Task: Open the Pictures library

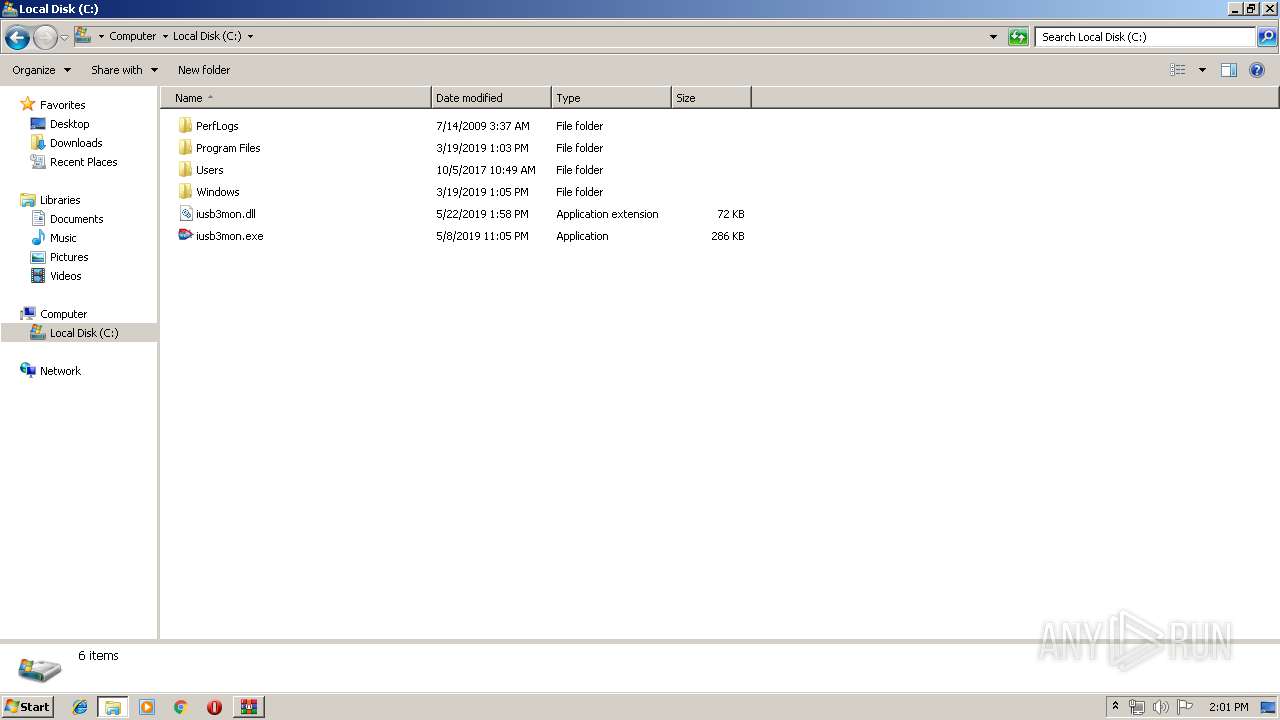Action: [x=69, y=257]
